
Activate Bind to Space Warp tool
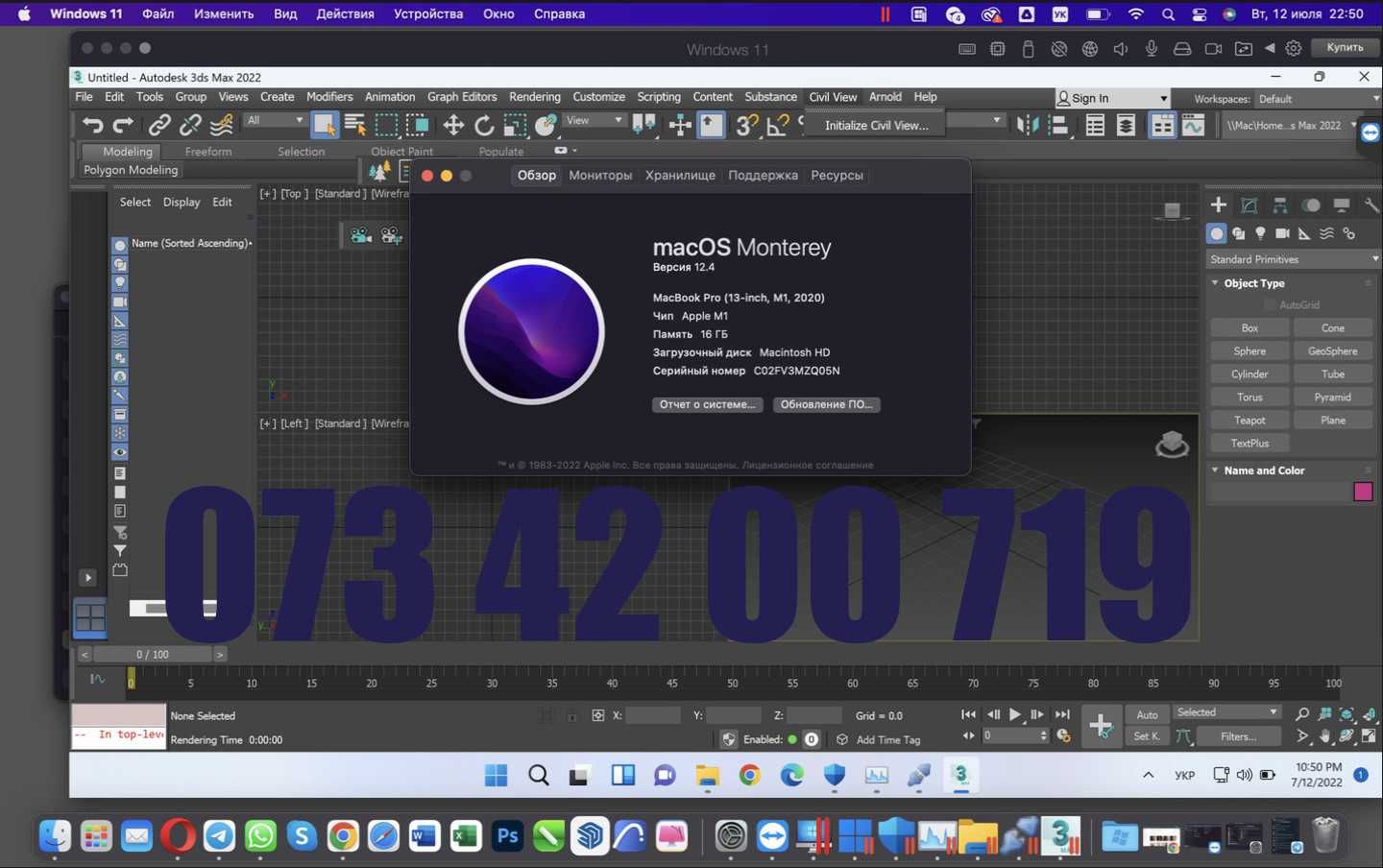pyautogui.click(x=222, y=125)
